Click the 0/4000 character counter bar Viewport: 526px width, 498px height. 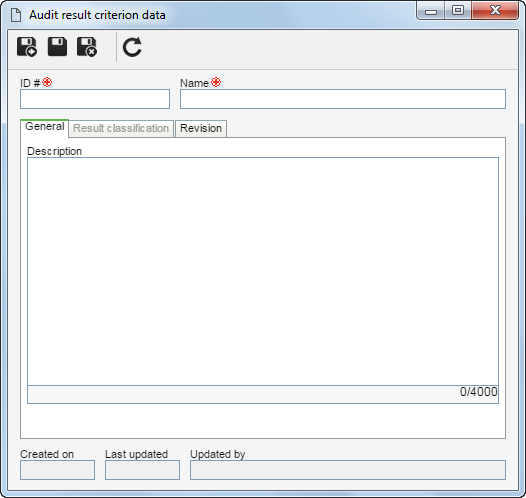(x=263, y=394)
